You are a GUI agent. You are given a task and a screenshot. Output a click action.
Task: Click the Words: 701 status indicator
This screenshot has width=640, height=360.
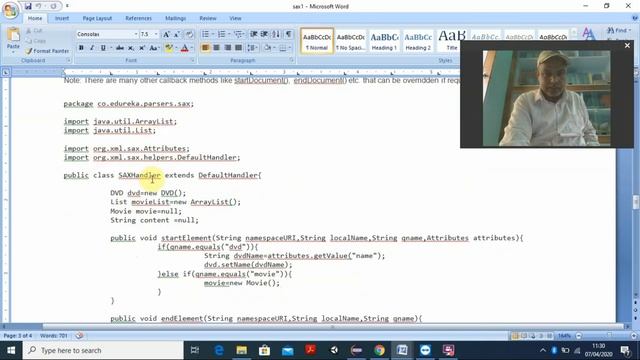coord(54,336)
